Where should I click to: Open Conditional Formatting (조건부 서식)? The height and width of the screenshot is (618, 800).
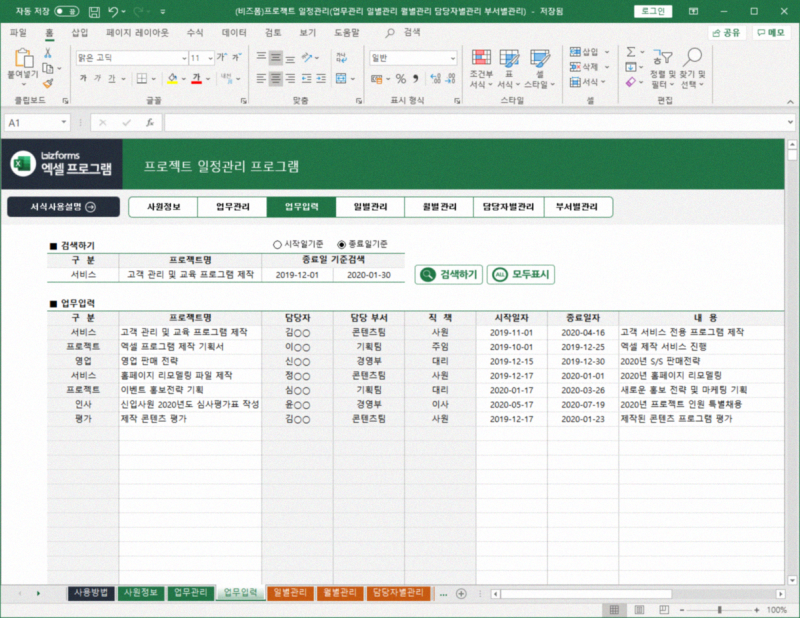[x=481, y=69]
